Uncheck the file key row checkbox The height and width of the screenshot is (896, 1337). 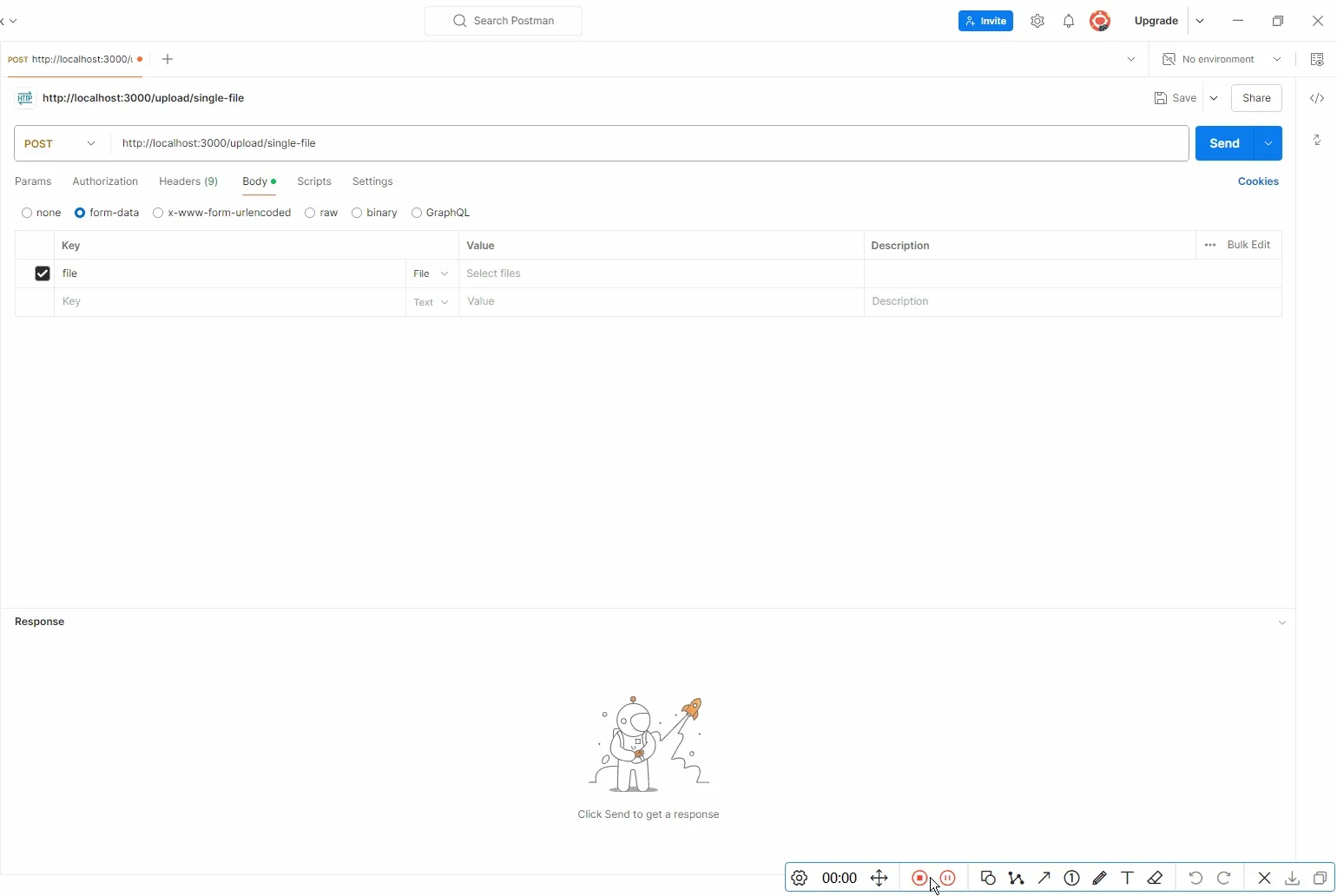(x=43, y=273)
